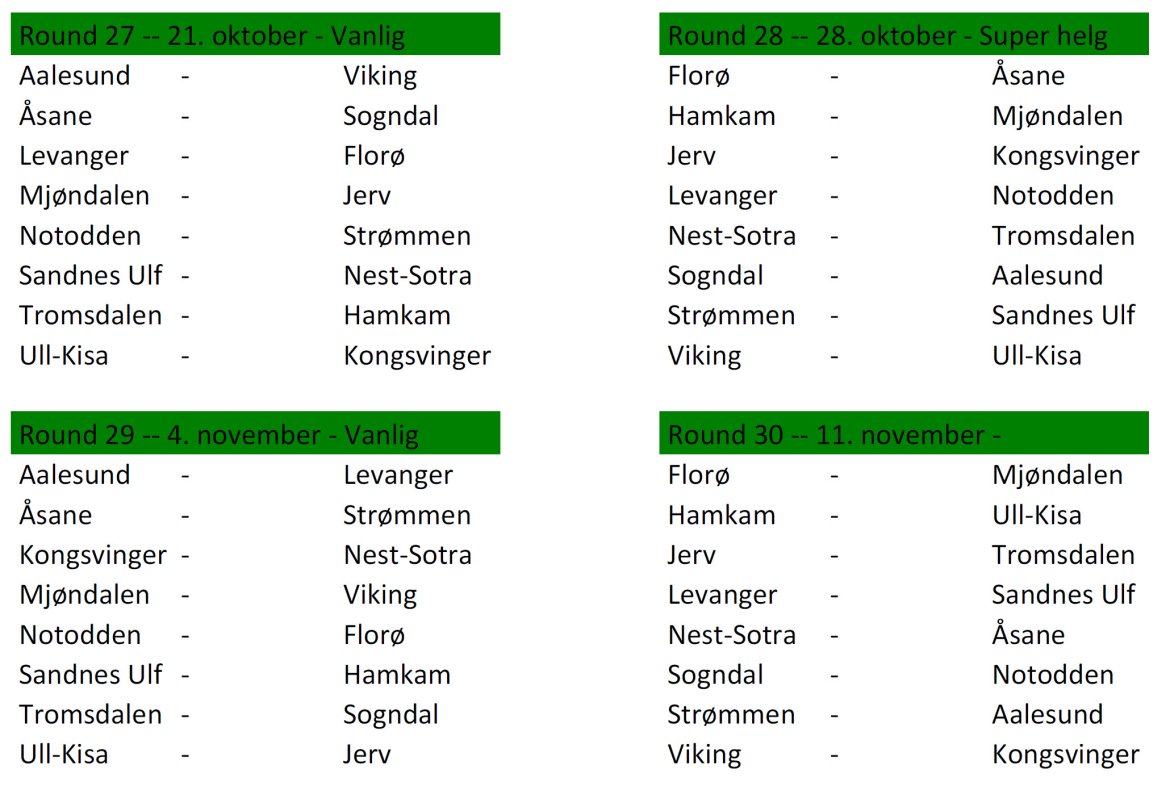The width and height of the screenshot is (1170, 786).
Task: Click Mjøndalen away team in Round 30
Action: (x=1057, y=475)
